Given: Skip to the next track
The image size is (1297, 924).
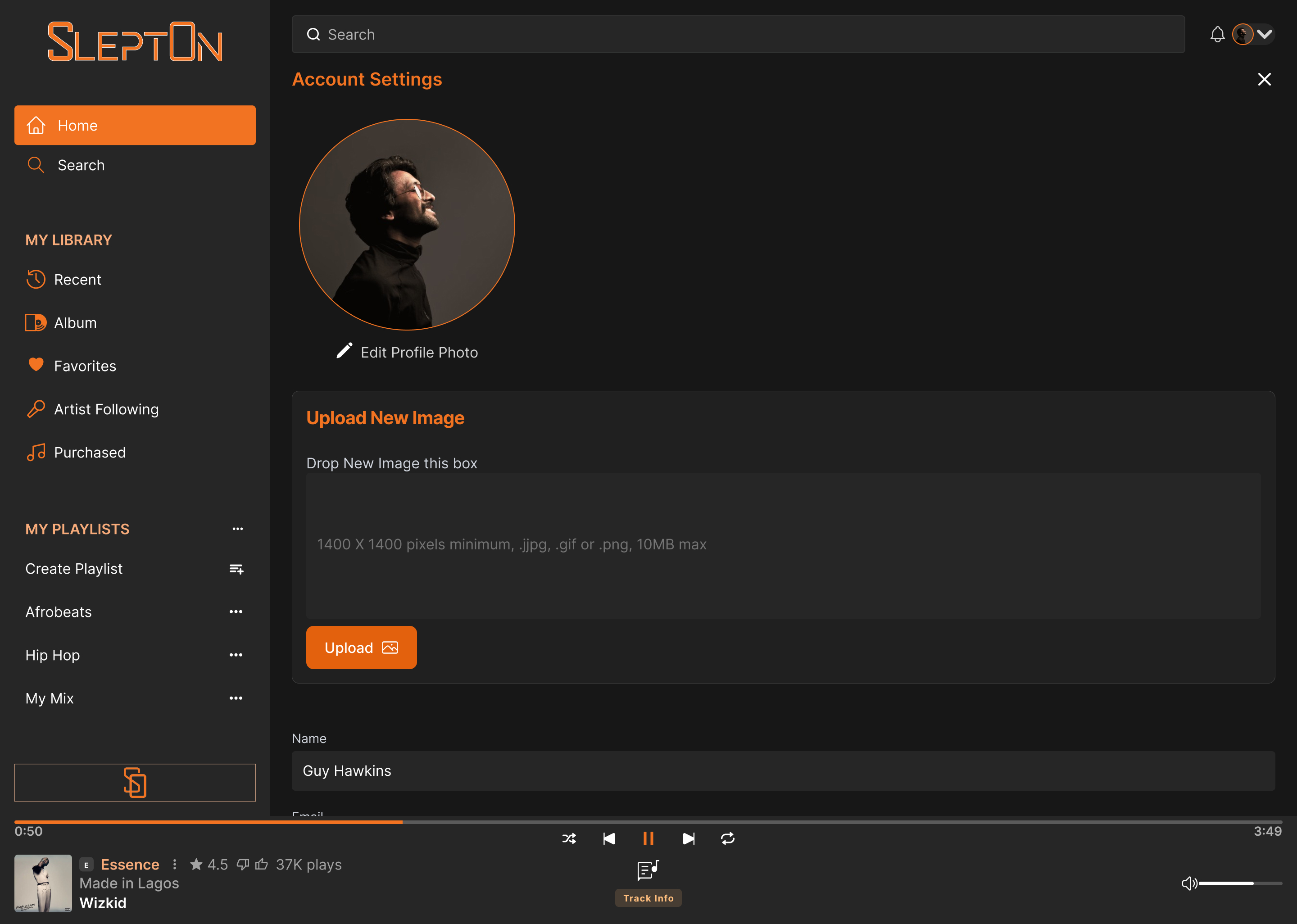Looking at the screenshot, I should 688,838.
